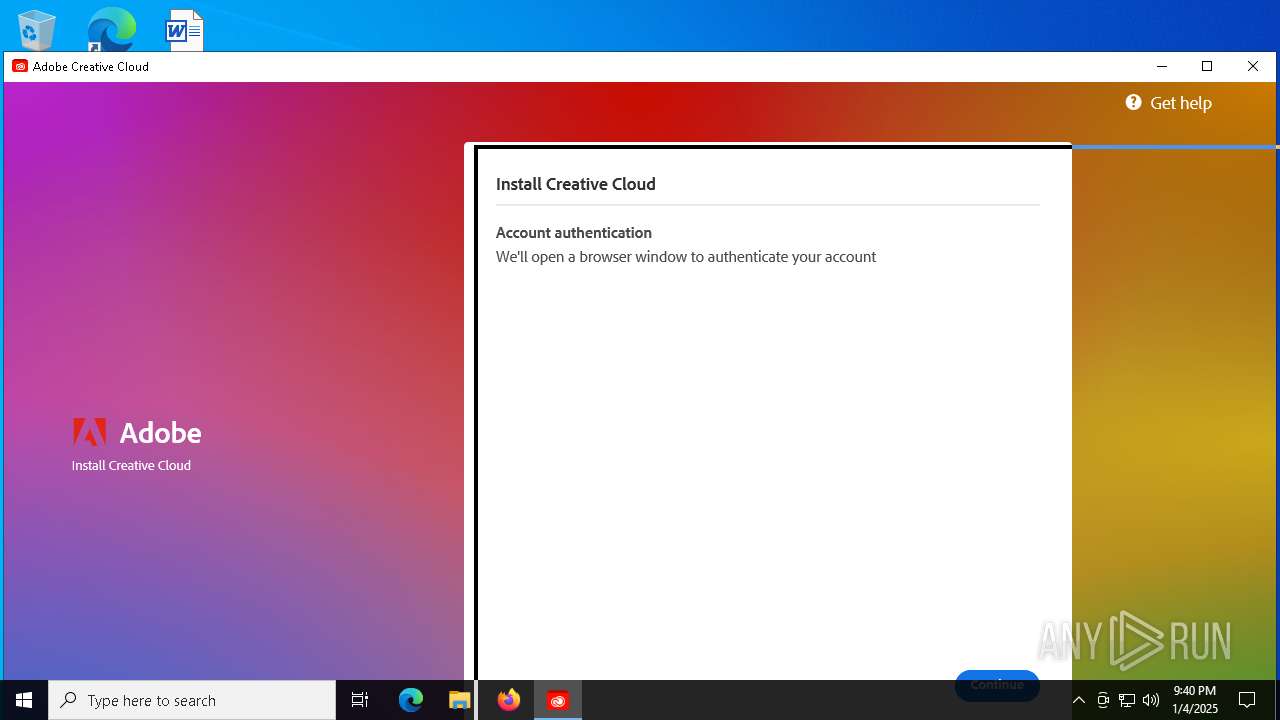Open the Get help link
Screen dimensions: 1280x720
tap(1180, 103)
